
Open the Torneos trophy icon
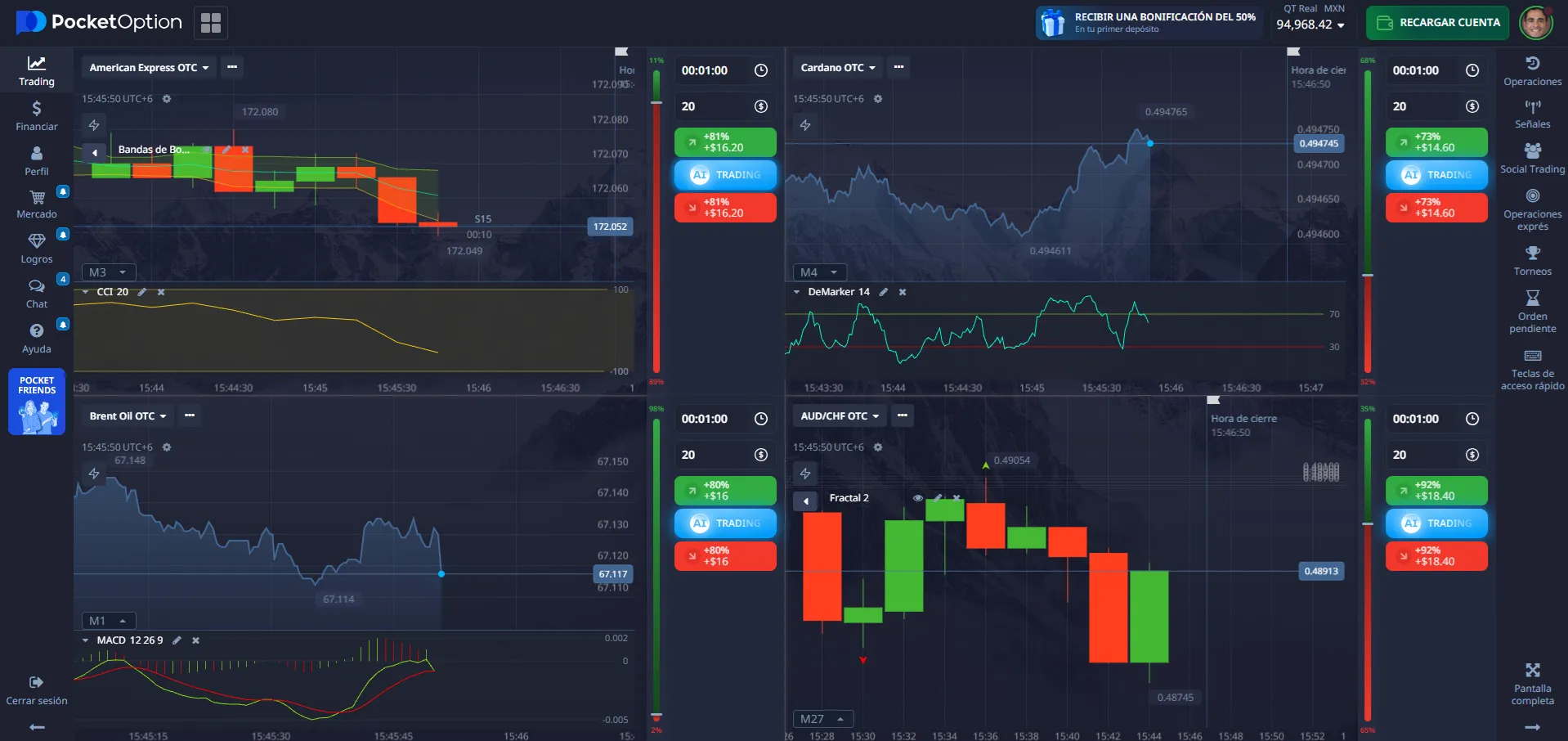point(1532,254)
